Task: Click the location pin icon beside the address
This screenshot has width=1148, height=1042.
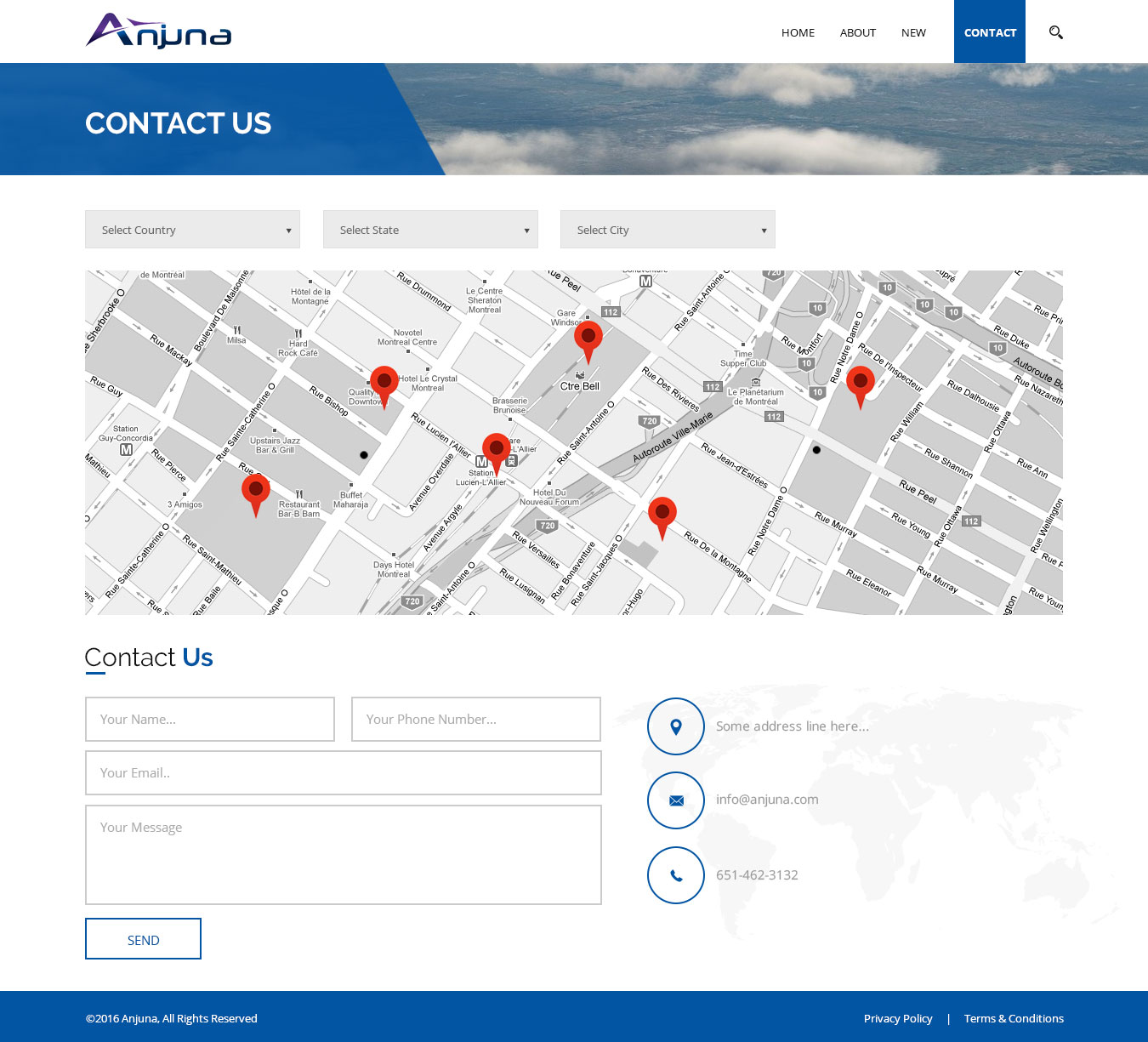Action: tap(675, 726)
